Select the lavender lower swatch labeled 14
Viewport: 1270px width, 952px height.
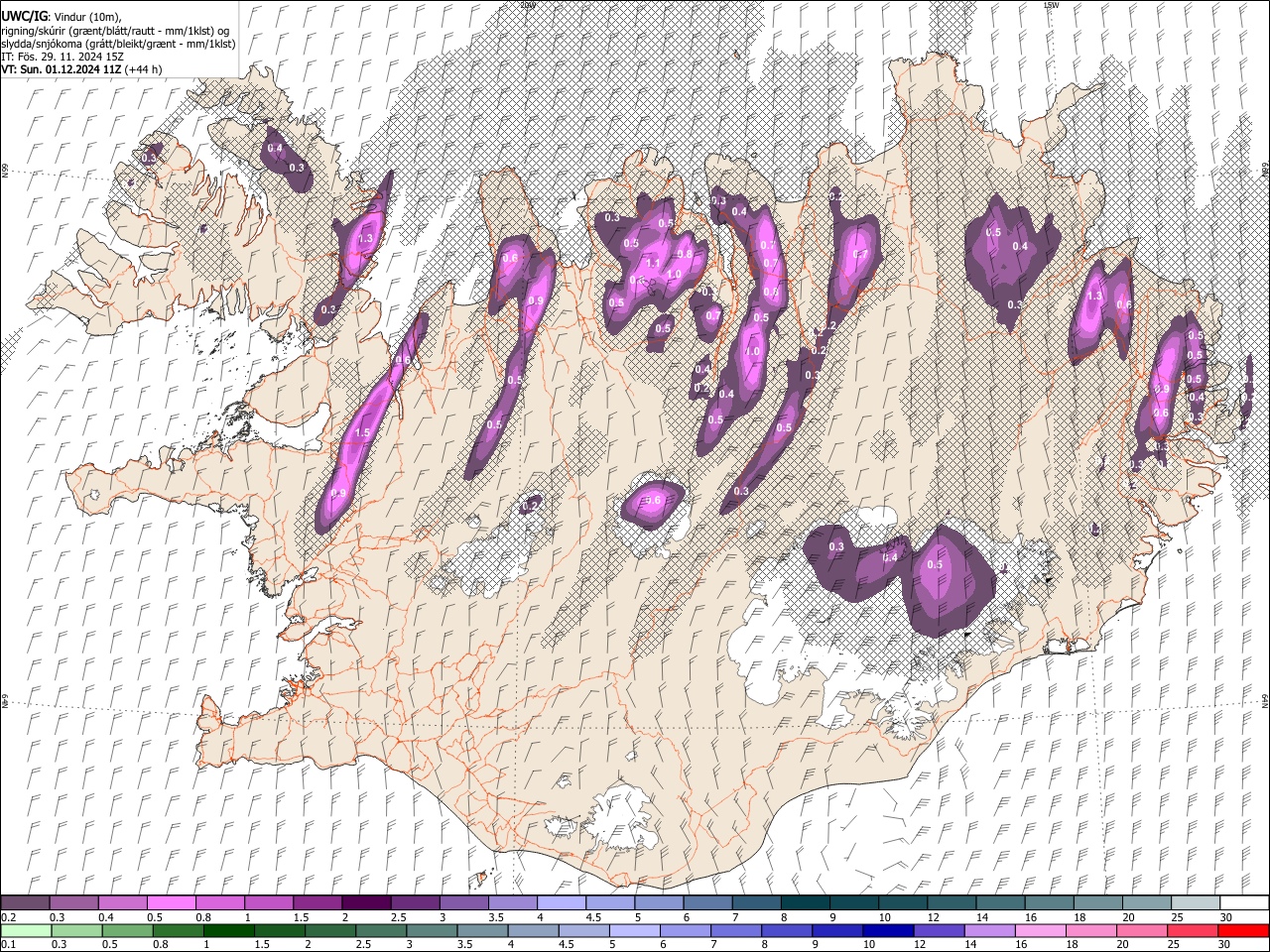point(988,930)
